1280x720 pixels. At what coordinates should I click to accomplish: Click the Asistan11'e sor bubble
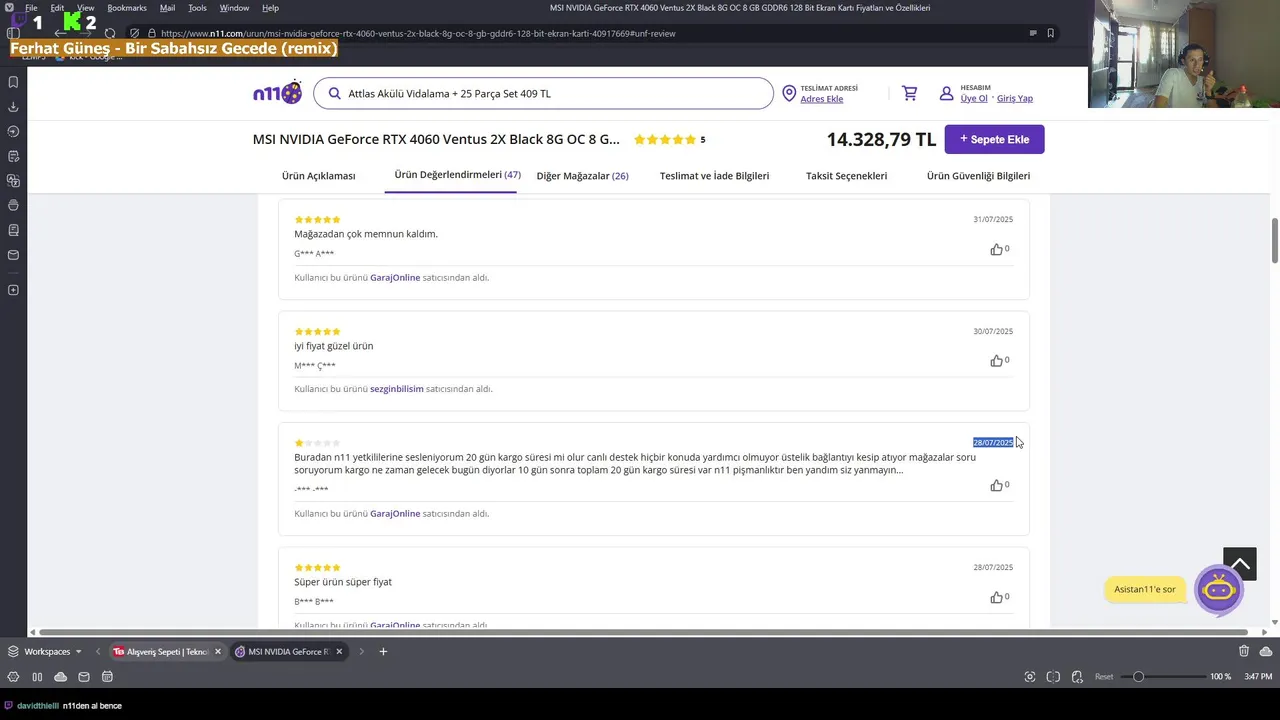click(1145, 590)
